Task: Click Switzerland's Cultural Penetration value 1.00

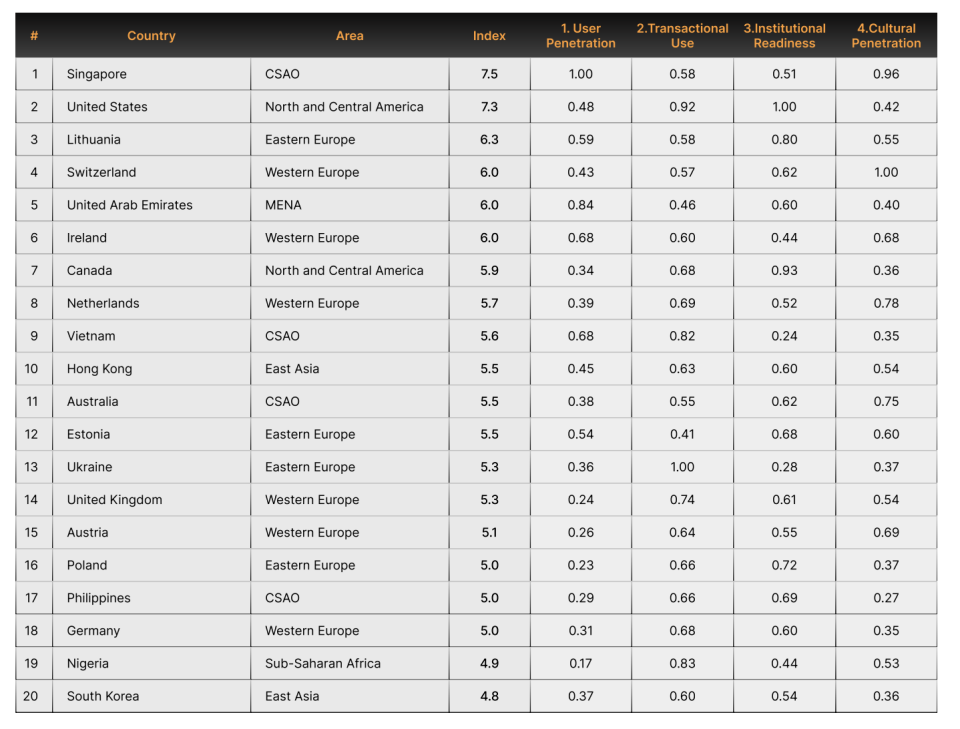Action: 886,172
